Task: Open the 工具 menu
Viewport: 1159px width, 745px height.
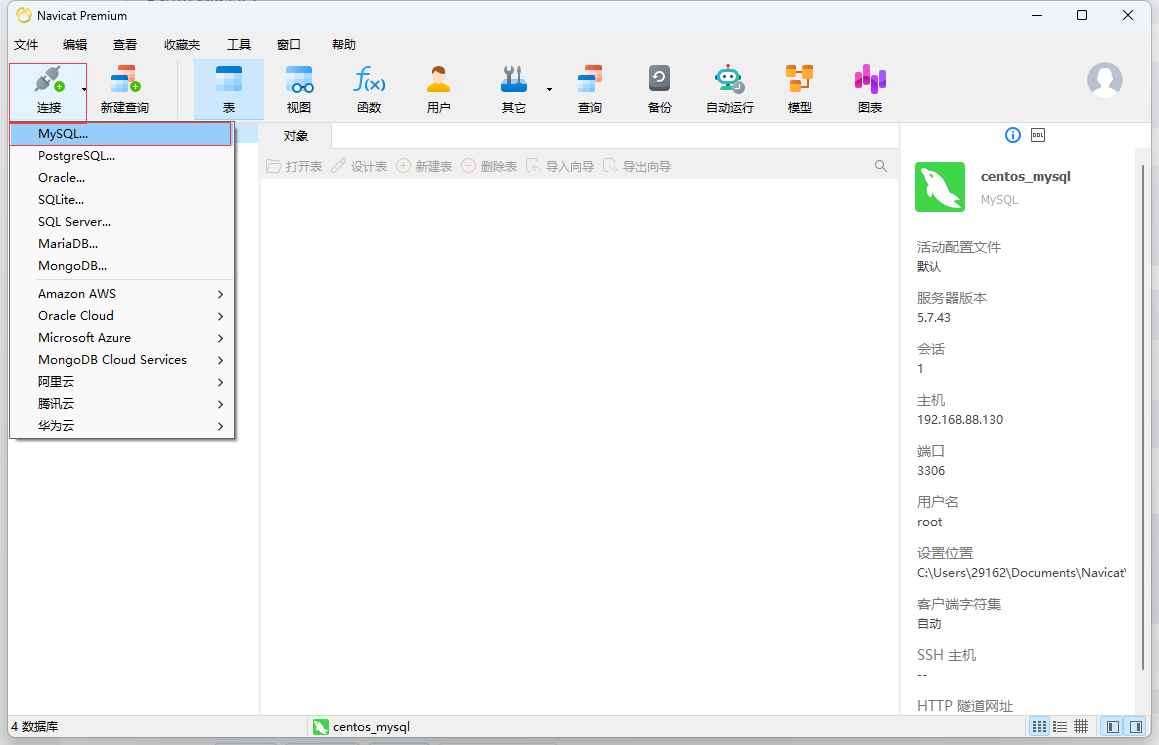Action: (238, 44)
